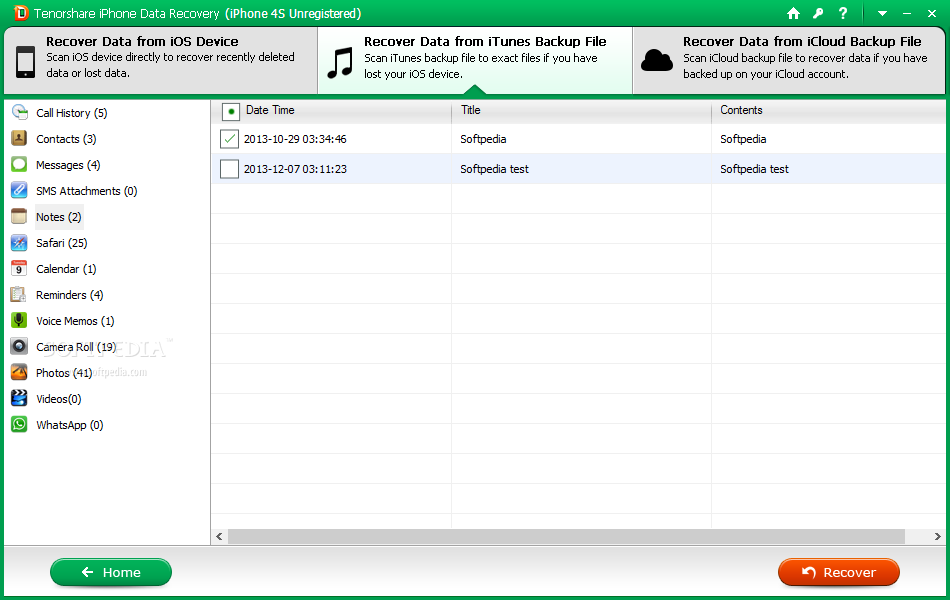Switch to Recover Data from iTunes Backup File tab

(x=475, y=60)
